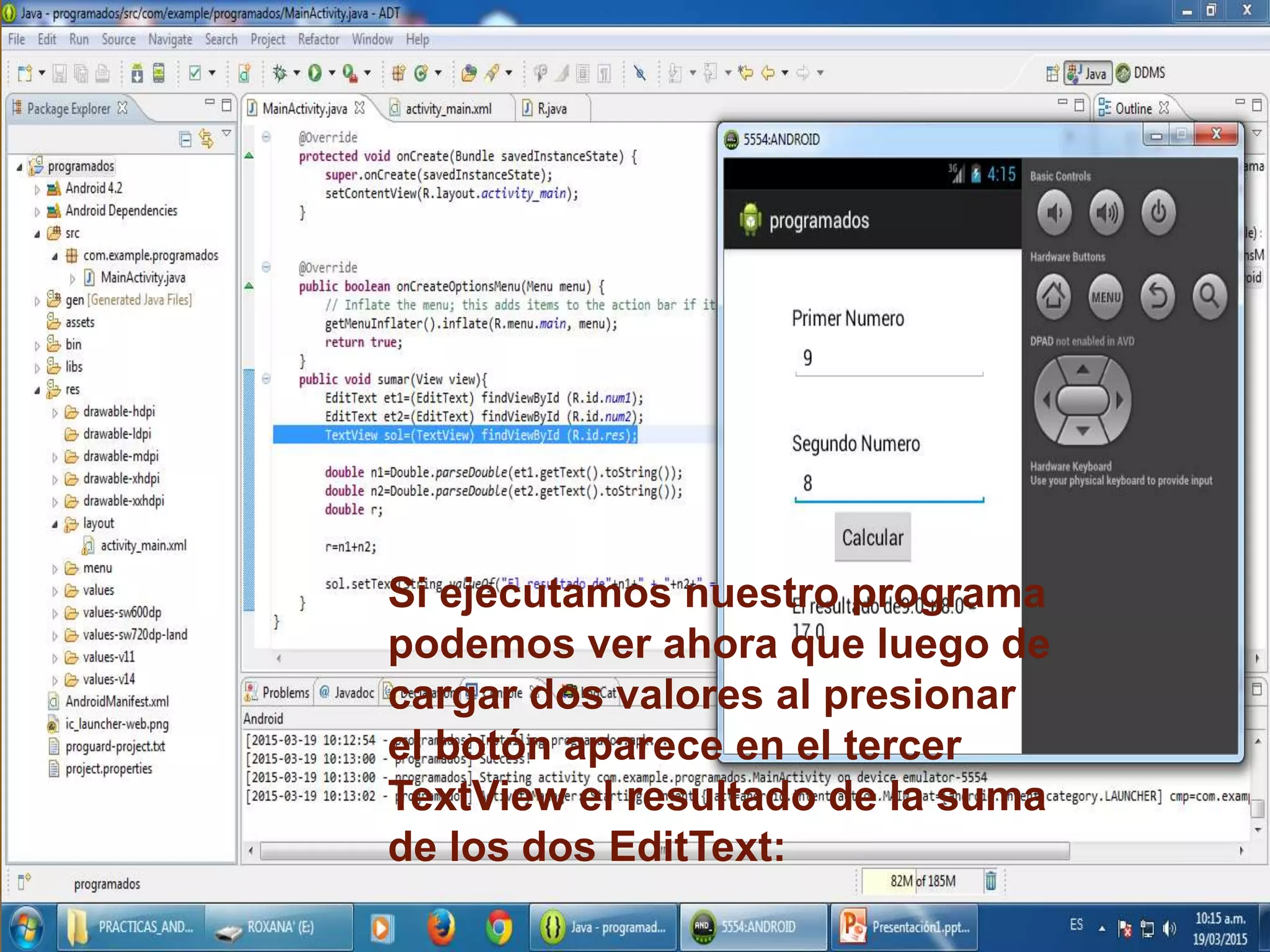Collapse the res folder

(37, 390)
